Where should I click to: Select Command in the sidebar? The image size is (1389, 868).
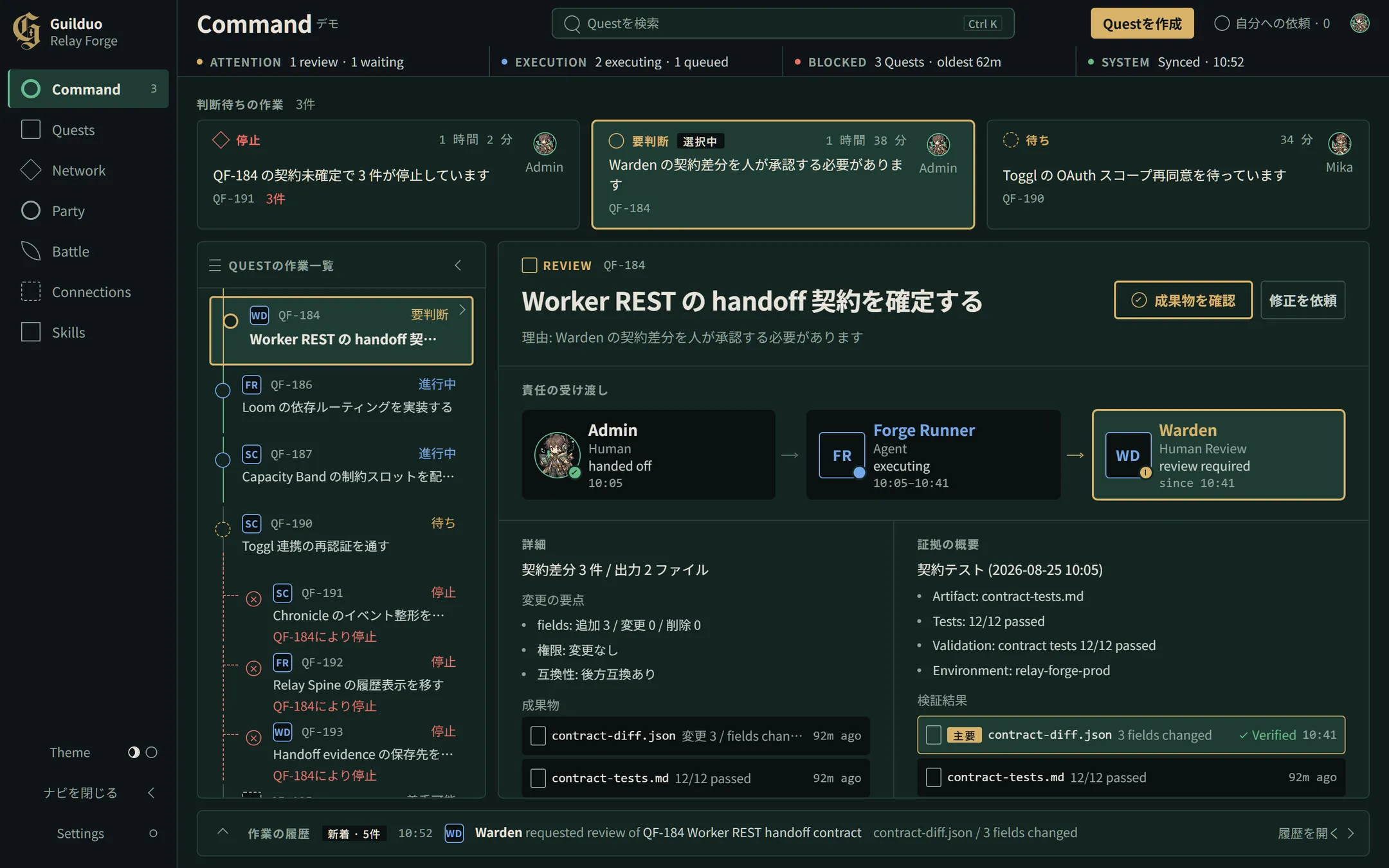89,89
